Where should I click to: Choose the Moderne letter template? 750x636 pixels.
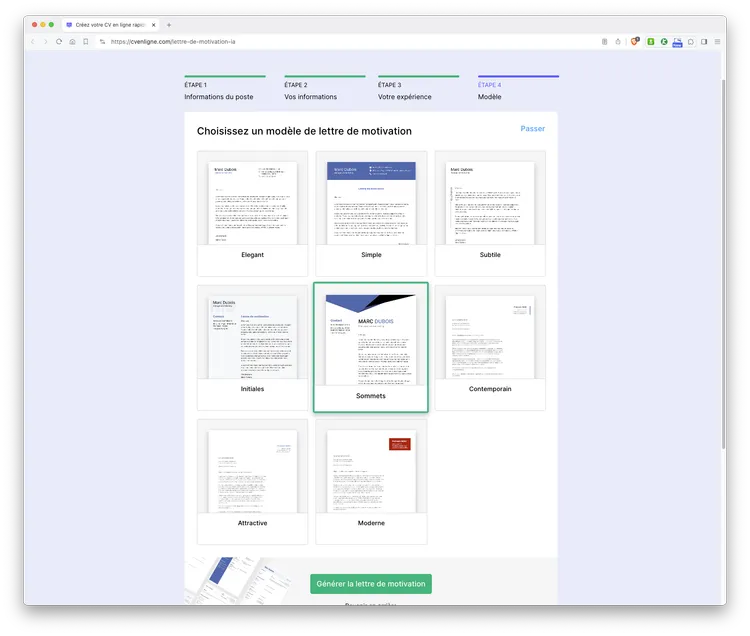click(x=371, y=482)
